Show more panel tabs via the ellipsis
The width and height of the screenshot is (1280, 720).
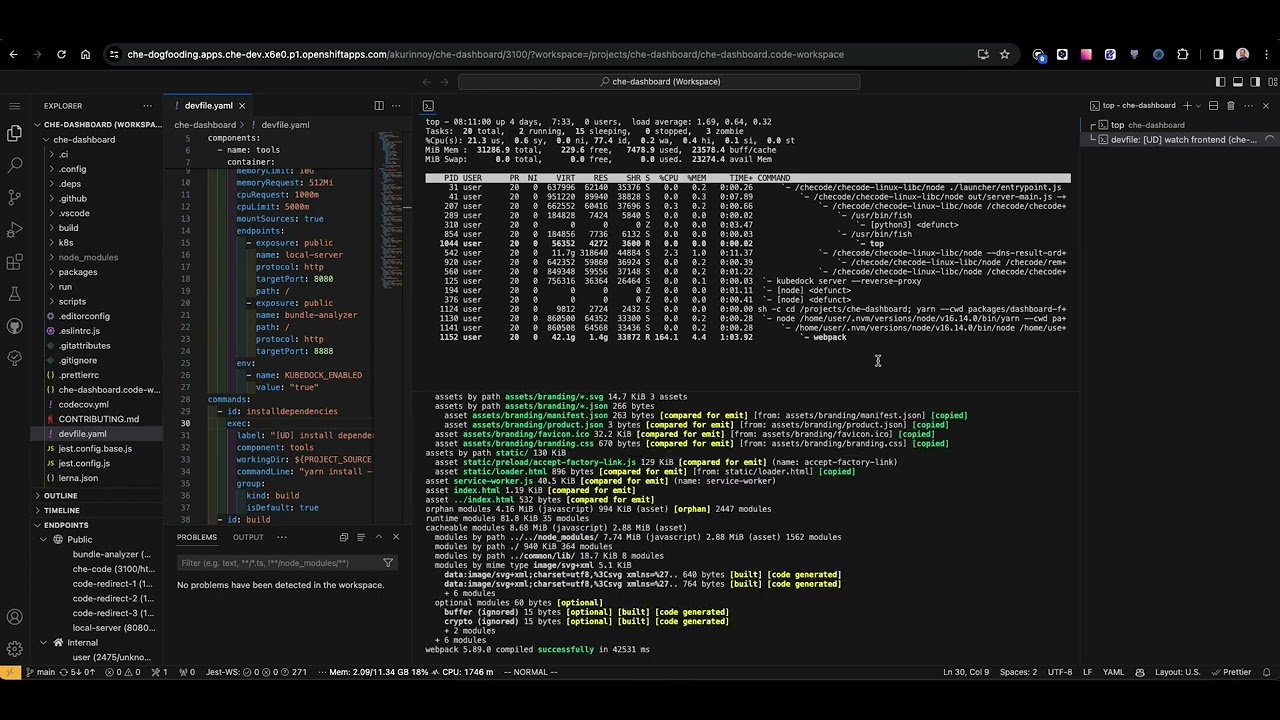coord(282,537)
